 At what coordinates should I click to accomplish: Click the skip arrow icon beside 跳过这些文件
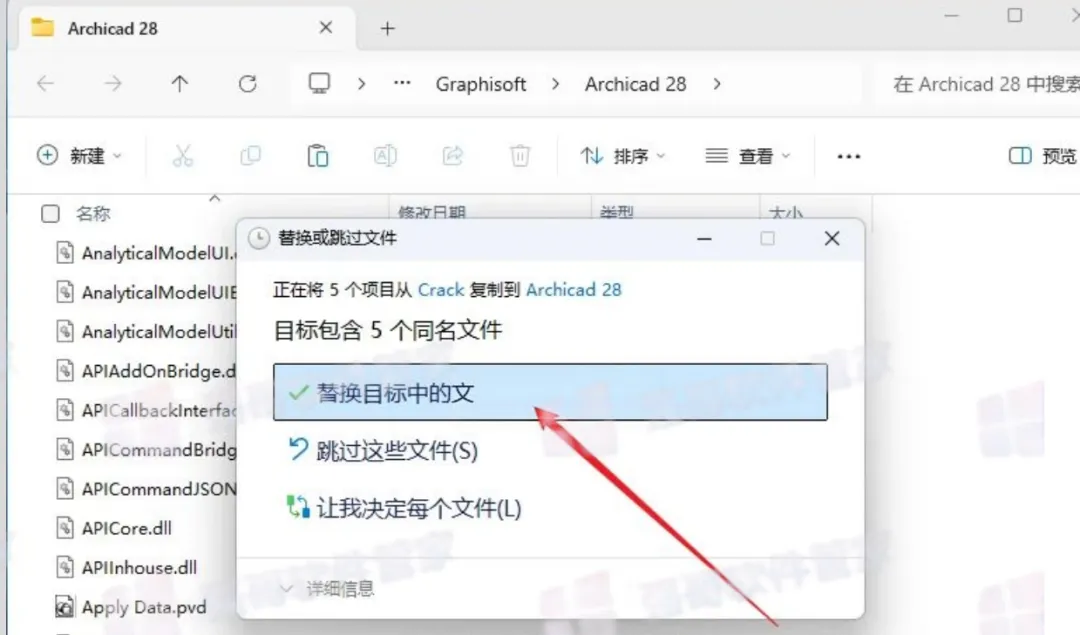pyautogui.click(x=298, y=449)
